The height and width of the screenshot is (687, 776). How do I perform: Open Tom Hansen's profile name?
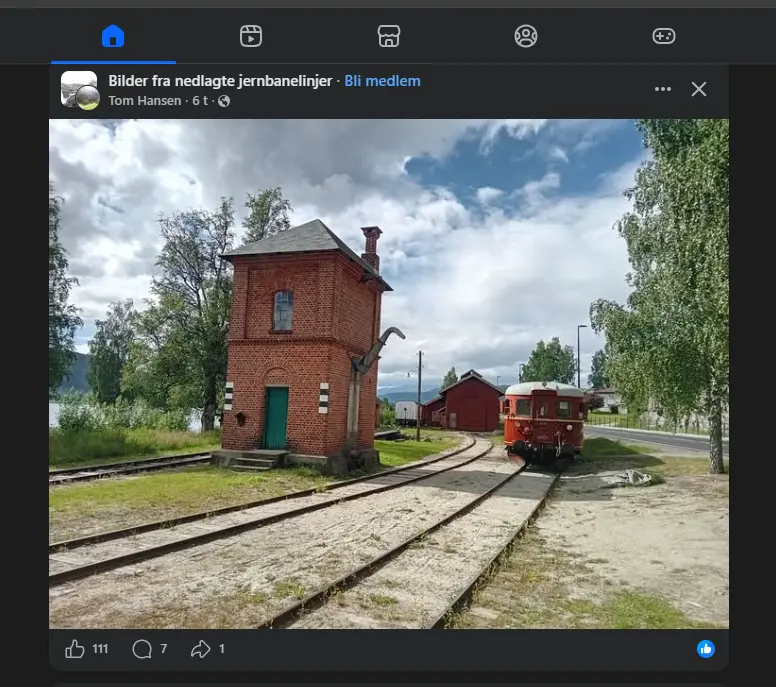click(x=145, y=101)
